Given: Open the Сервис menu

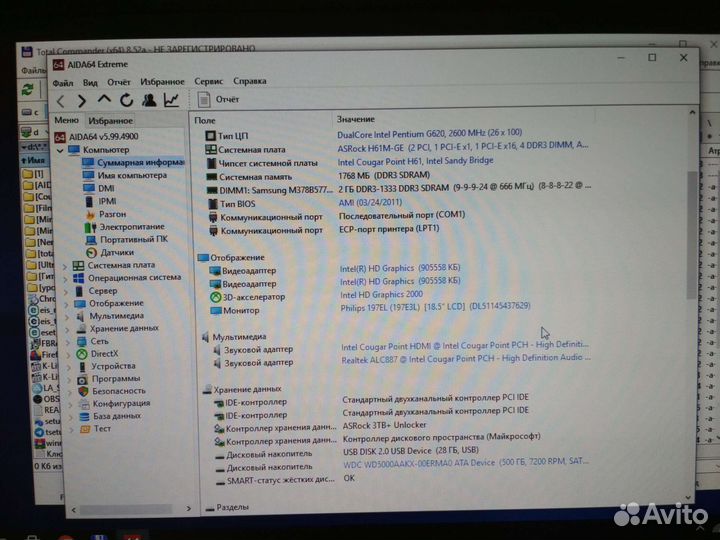Looking at the screenshot, I should point(208,81).
